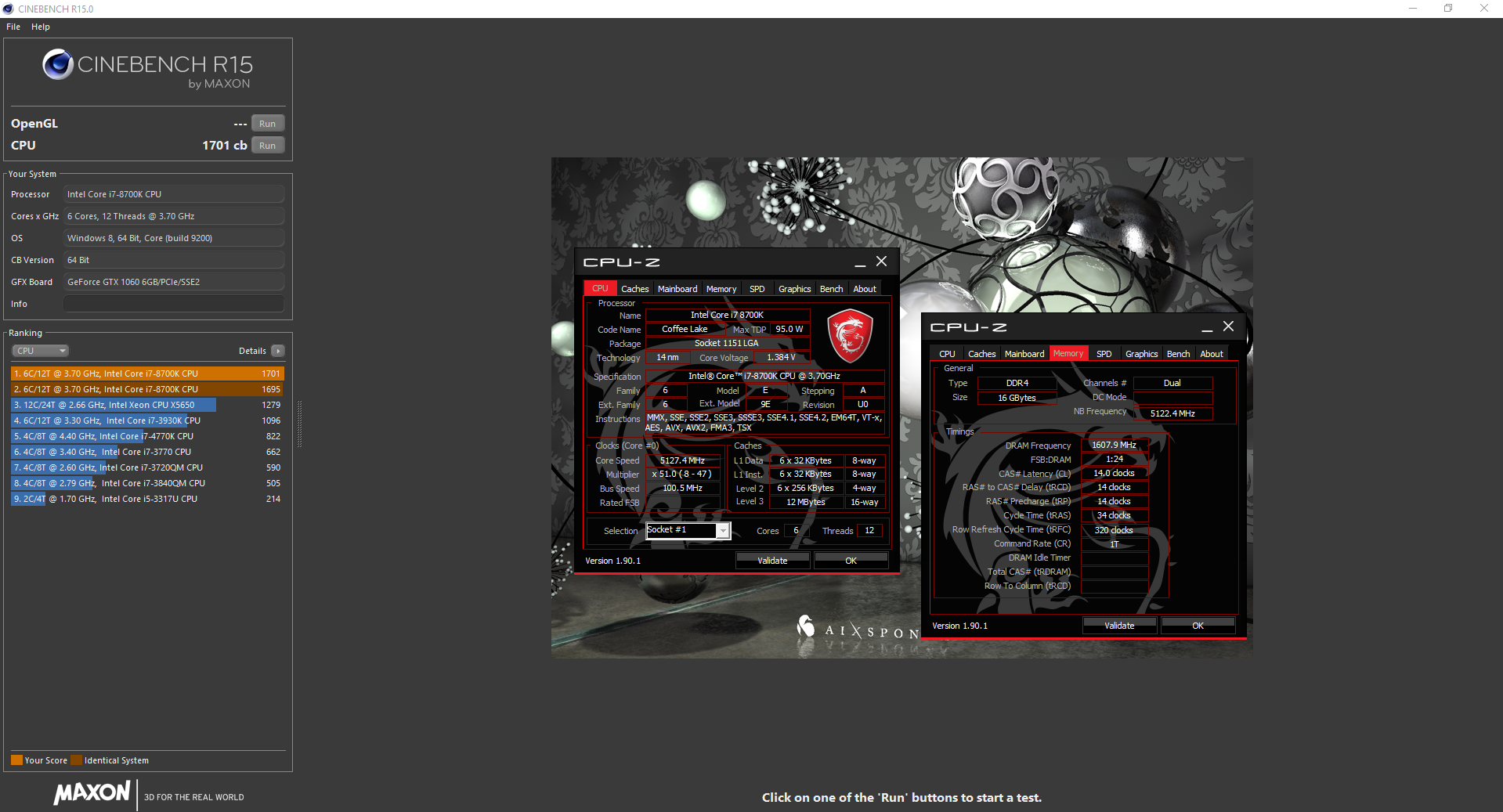Click OK in CPU-Z Memory window

click(1198, 626)
